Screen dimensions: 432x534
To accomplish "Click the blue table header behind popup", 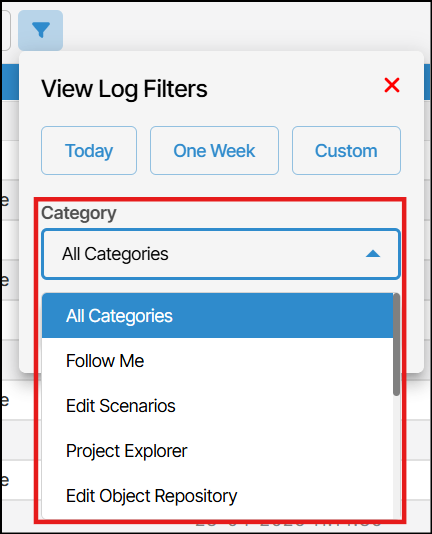I will [x=428, y=82].
